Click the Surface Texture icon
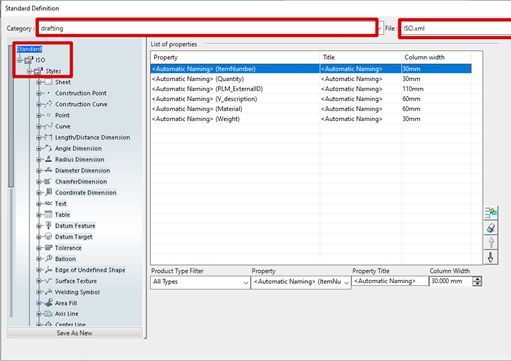Image resolution: width=511 pixels, height=361 pixels. pyautogui.click(x=49, y=281)
